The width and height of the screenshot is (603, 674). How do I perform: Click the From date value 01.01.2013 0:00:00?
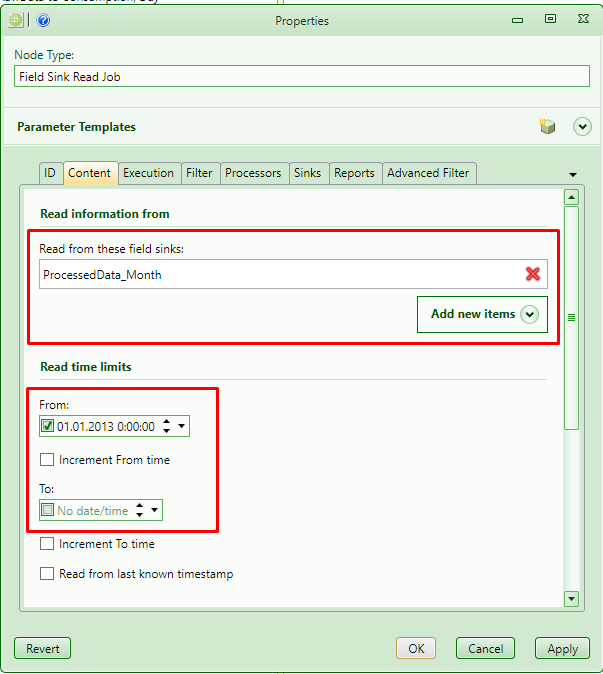106,426
